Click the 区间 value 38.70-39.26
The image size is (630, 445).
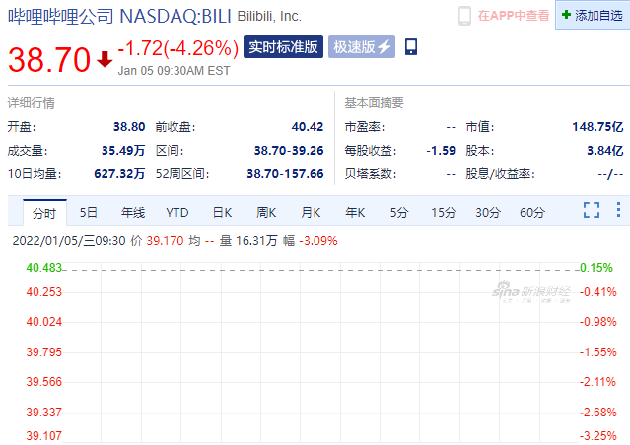pyautogui.click(x=288, y=151)
